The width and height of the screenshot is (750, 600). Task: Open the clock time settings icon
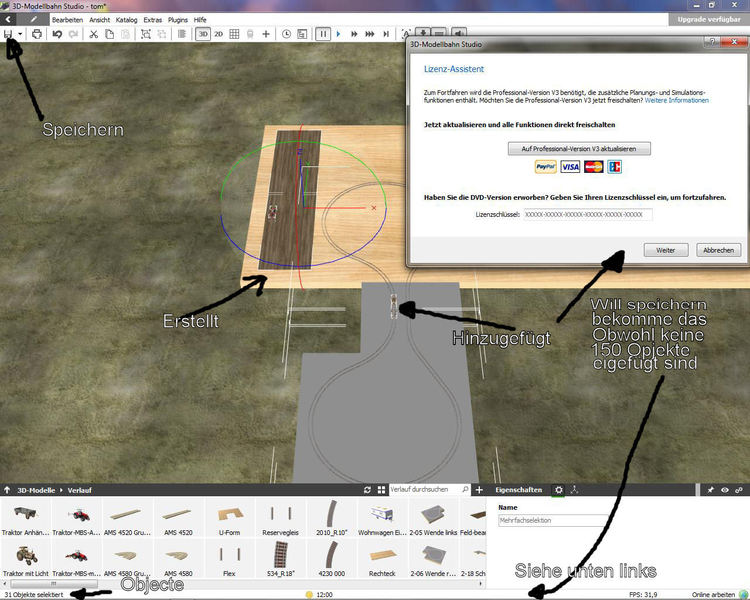point(286,34)
